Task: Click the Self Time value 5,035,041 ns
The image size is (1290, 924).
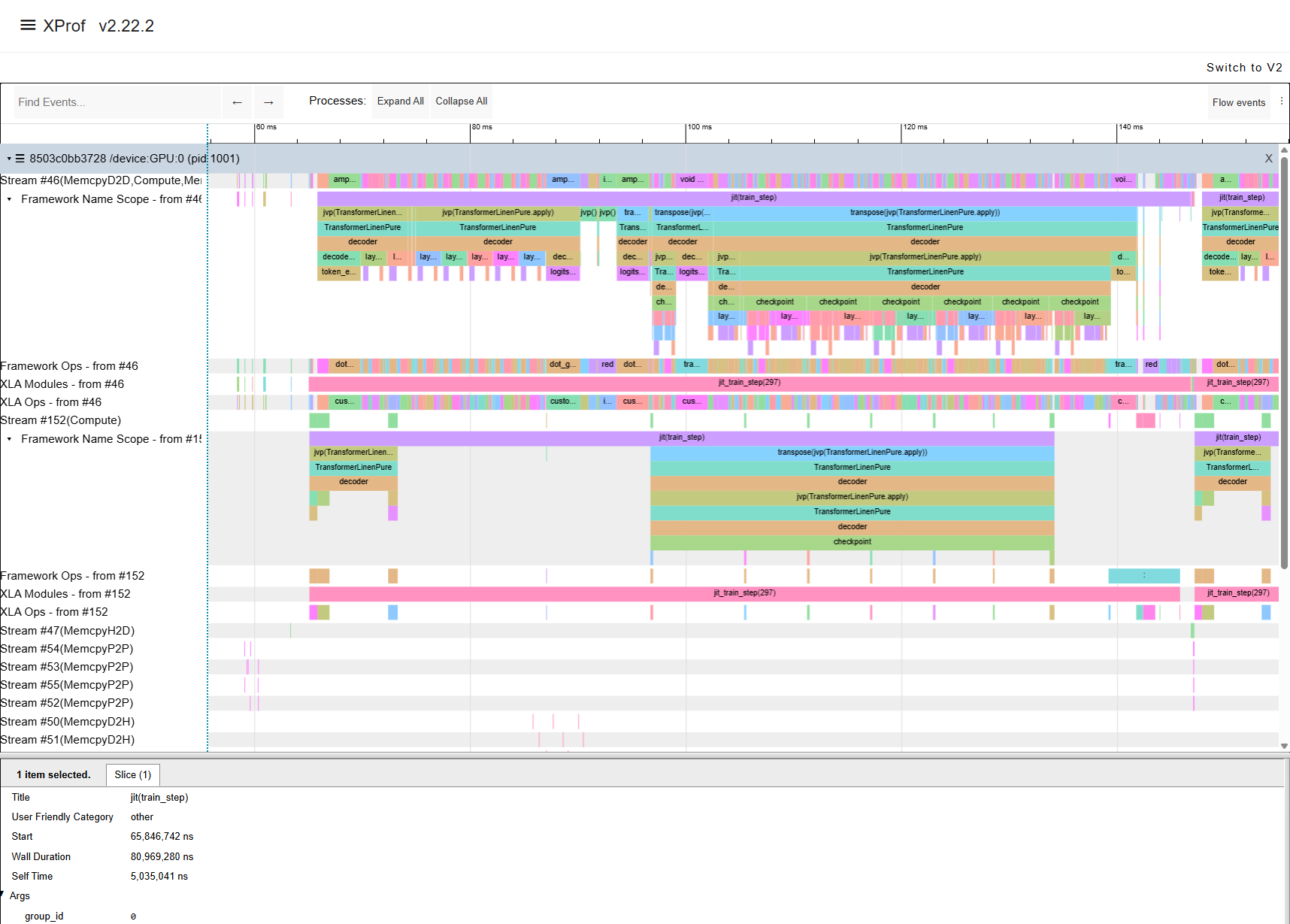Action: click(159, 877)
